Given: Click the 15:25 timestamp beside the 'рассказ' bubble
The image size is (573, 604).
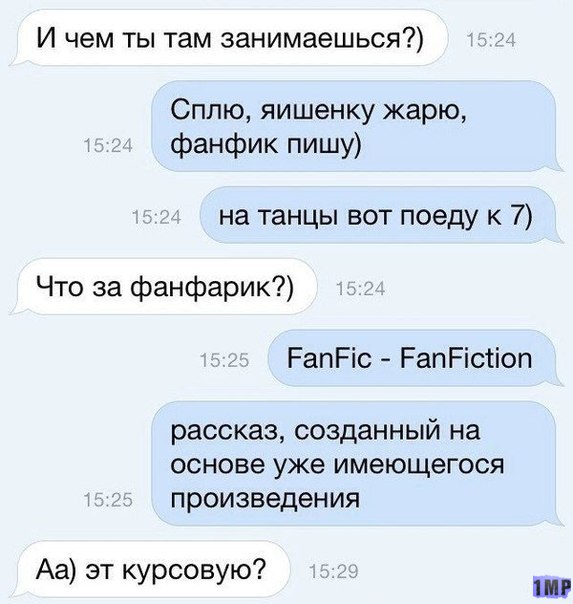Looking at the screenshot, I should click(108, 500).
